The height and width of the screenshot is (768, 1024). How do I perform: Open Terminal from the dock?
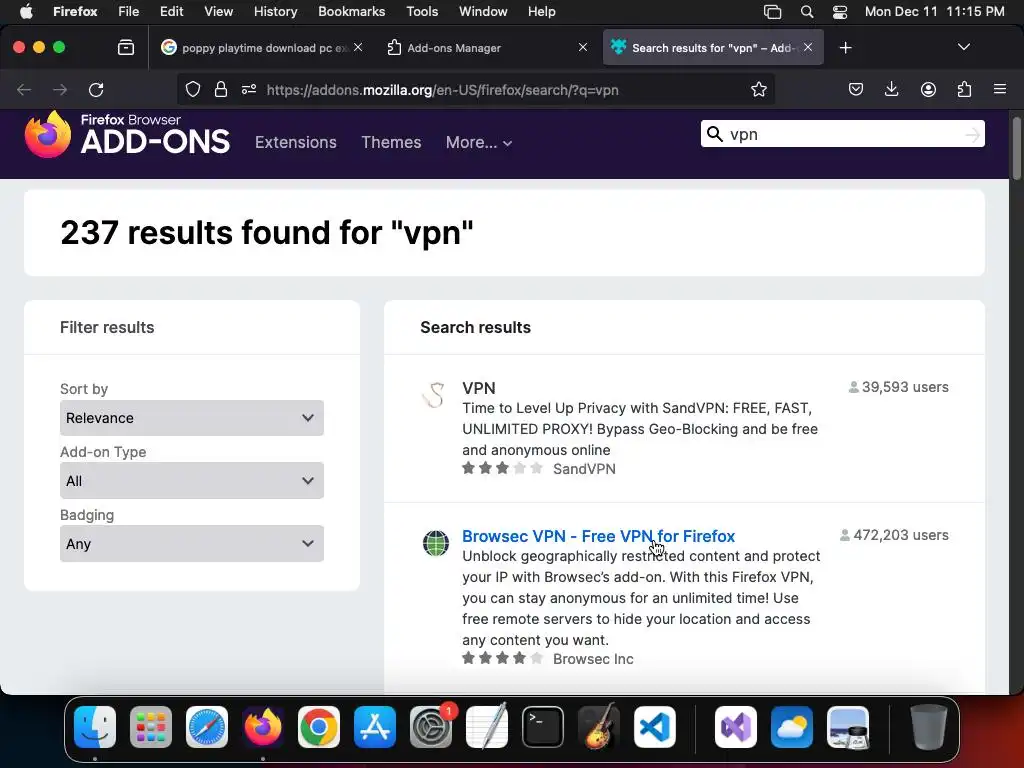pos(543,727)
